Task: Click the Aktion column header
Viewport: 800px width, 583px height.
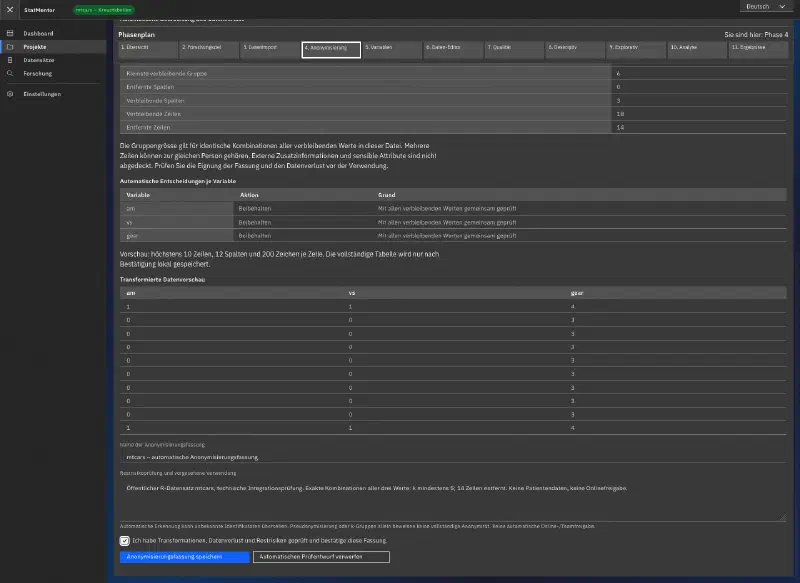Action: 249,195
